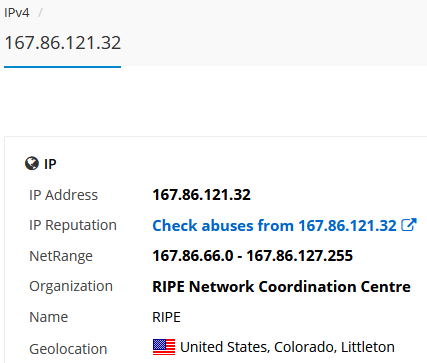Click the IP Address field label
This screenshot has width=427, height=363.
click(x=63, y=195)
